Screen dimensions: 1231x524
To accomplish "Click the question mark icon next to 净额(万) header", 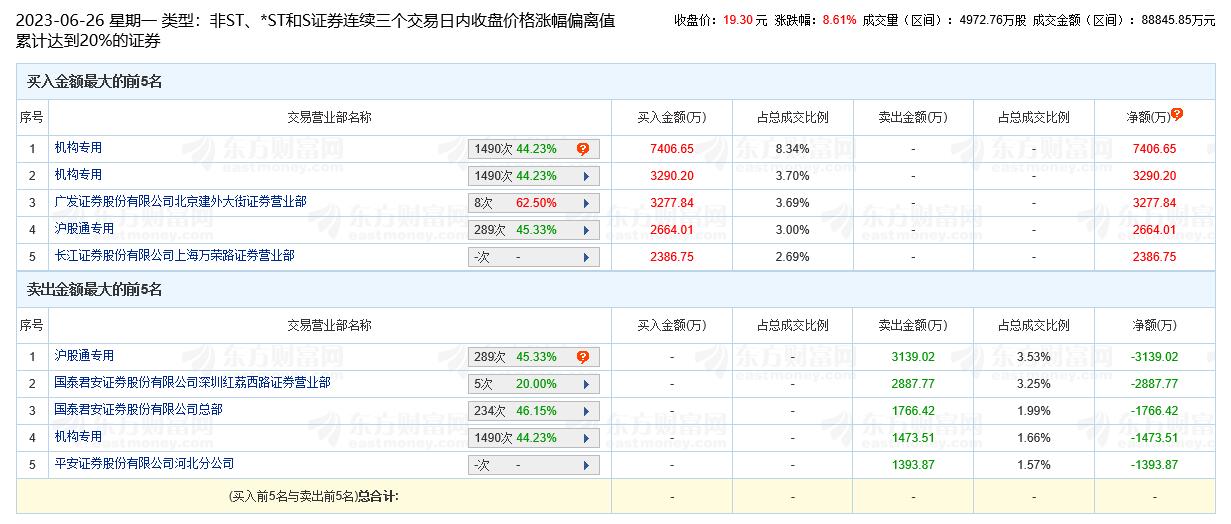I will (x=1177, y=114).
